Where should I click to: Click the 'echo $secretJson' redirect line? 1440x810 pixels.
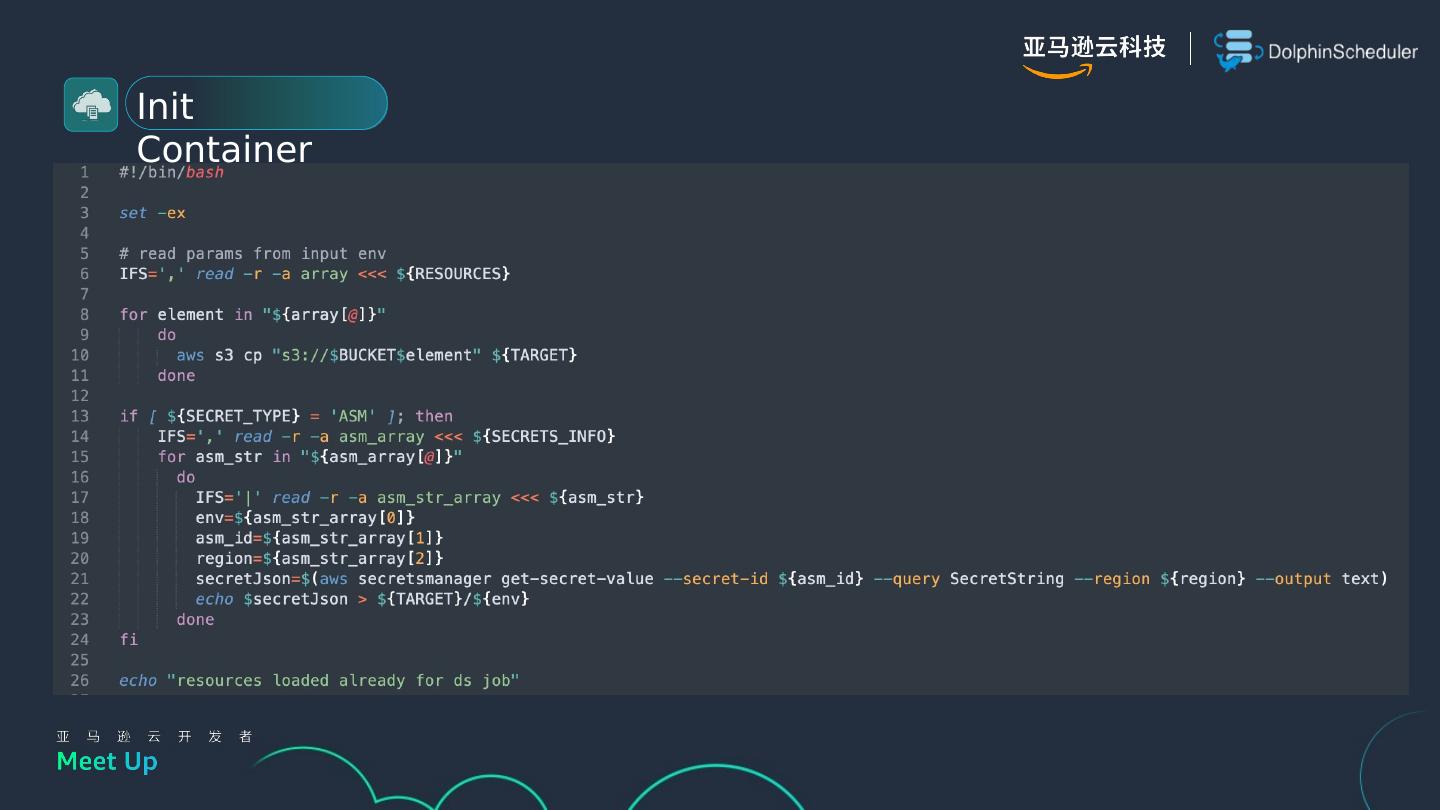(x=362, y=599)
